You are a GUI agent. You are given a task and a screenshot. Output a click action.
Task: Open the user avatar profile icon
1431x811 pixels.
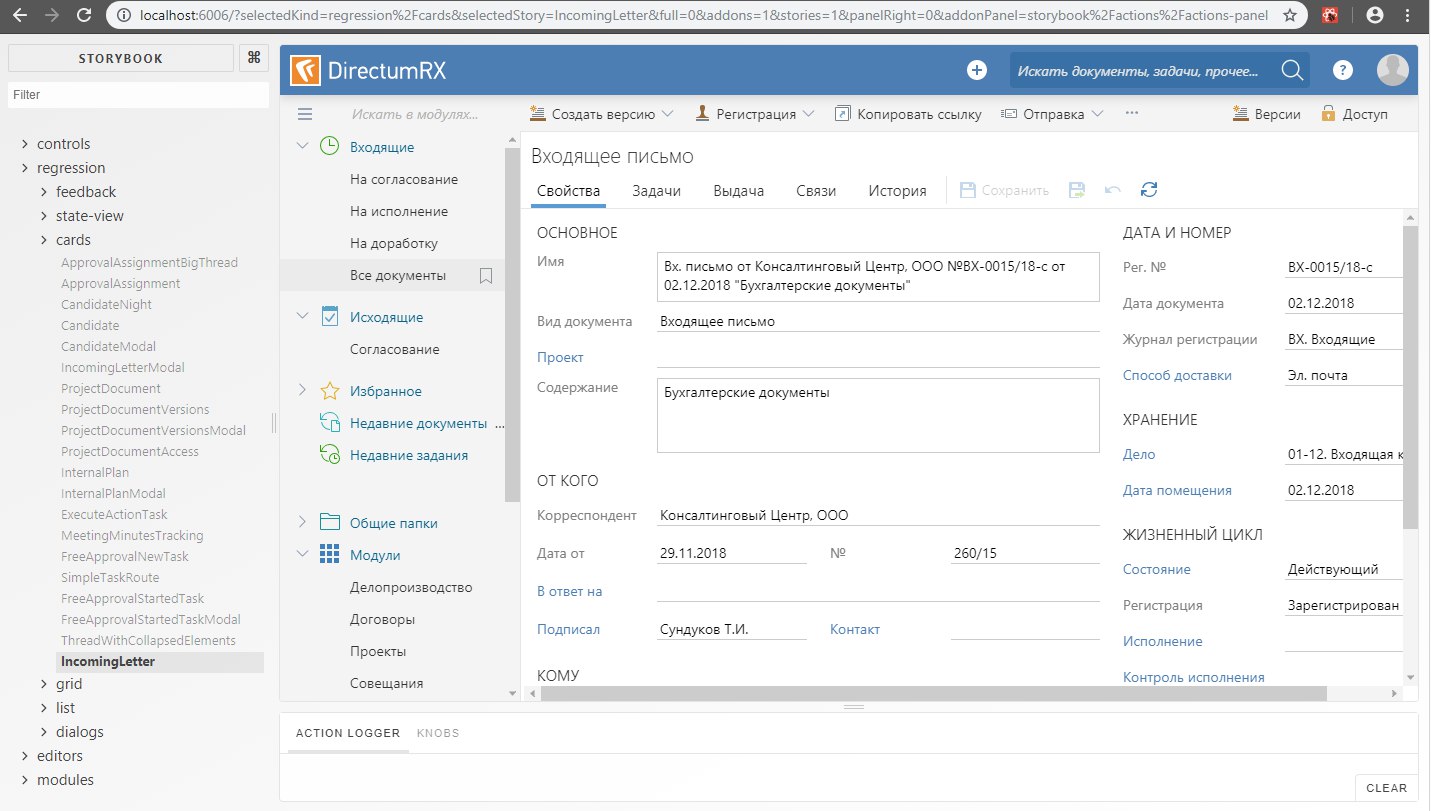click(x=1393, y=70)
